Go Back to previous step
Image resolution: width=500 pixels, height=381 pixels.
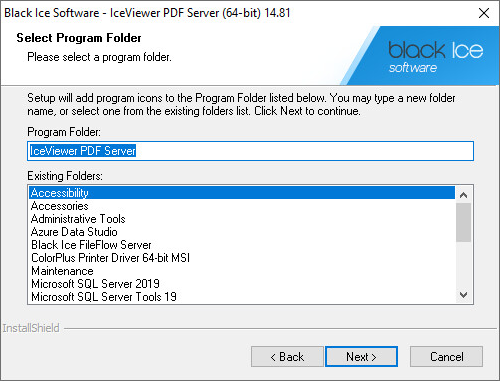point(287,357)
